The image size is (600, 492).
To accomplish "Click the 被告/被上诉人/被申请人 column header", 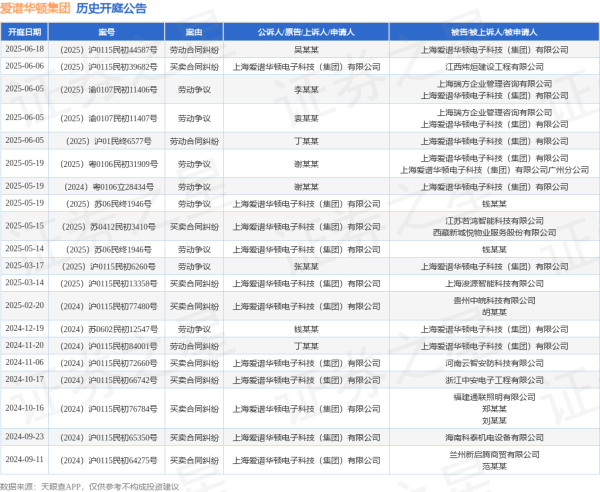I will coord(494,32).
